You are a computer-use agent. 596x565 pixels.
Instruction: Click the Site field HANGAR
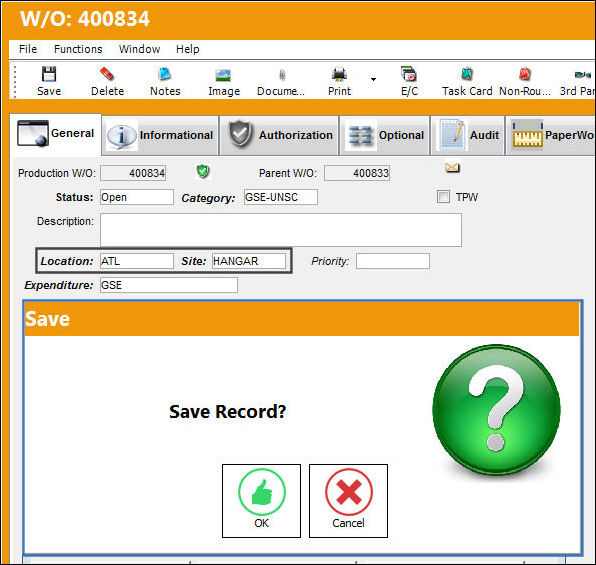[x=249, y=261]
